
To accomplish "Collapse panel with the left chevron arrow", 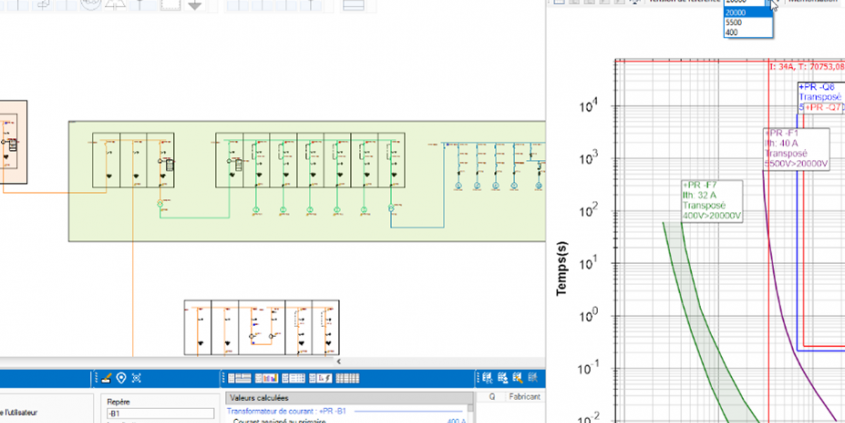I will point(339,362).
